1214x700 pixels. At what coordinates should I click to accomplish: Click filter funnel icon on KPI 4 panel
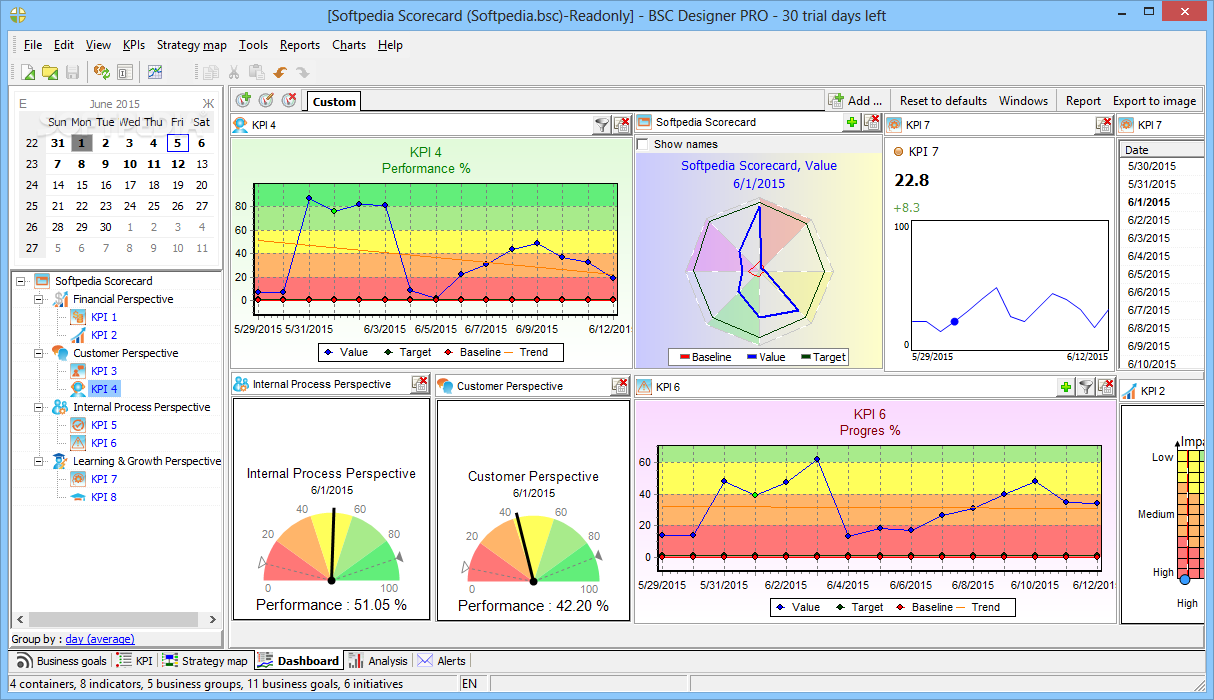click(601, 125)
